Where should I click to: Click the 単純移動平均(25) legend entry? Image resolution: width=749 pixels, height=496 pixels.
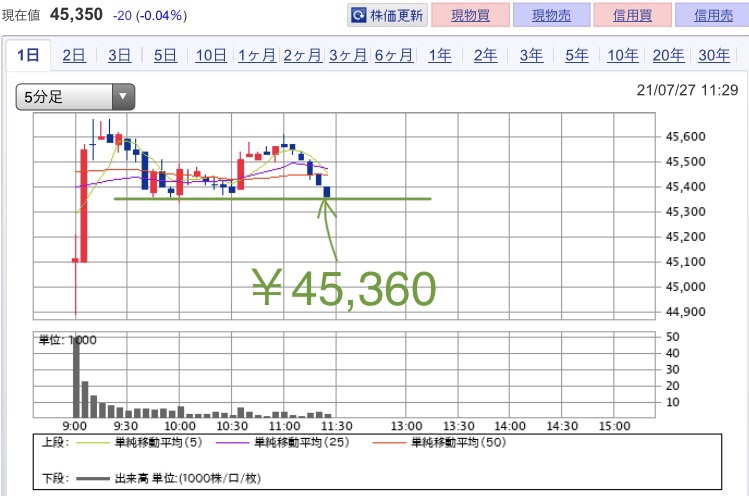point(282,443)
